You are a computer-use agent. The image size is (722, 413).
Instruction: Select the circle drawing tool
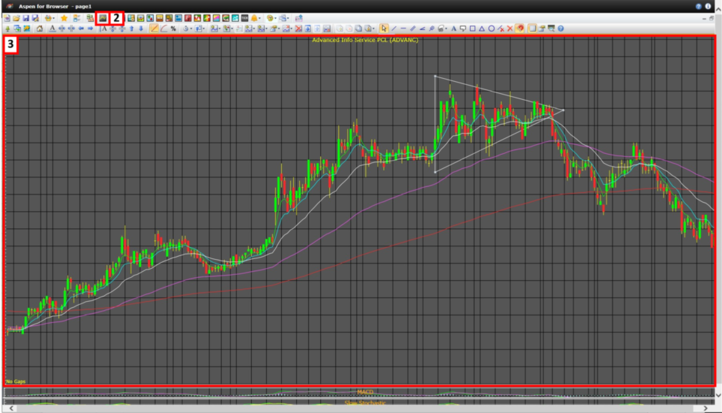491,28
